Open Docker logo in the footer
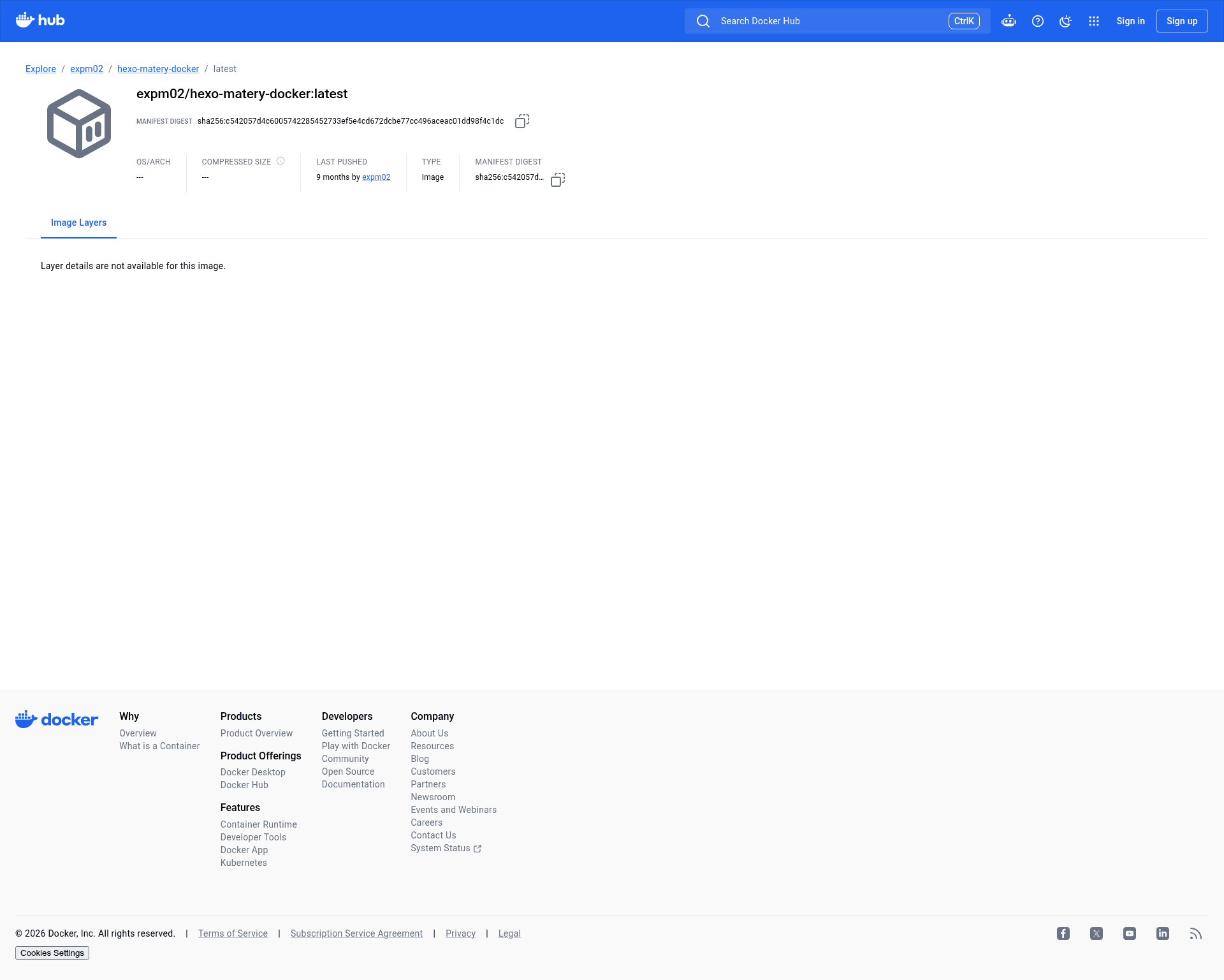The image size is (1224, 980). (57, 719)
